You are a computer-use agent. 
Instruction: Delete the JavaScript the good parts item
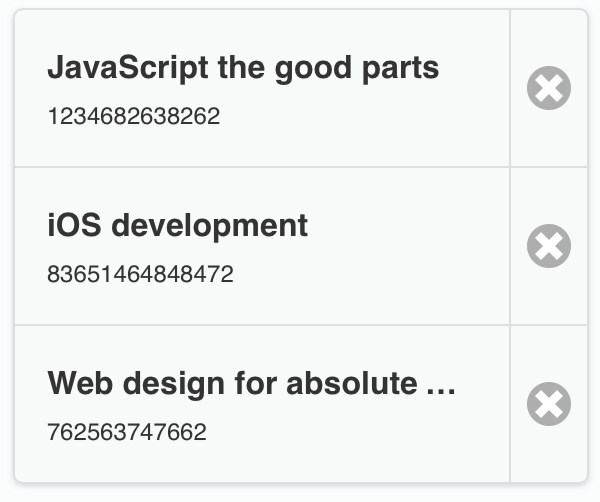549,89
